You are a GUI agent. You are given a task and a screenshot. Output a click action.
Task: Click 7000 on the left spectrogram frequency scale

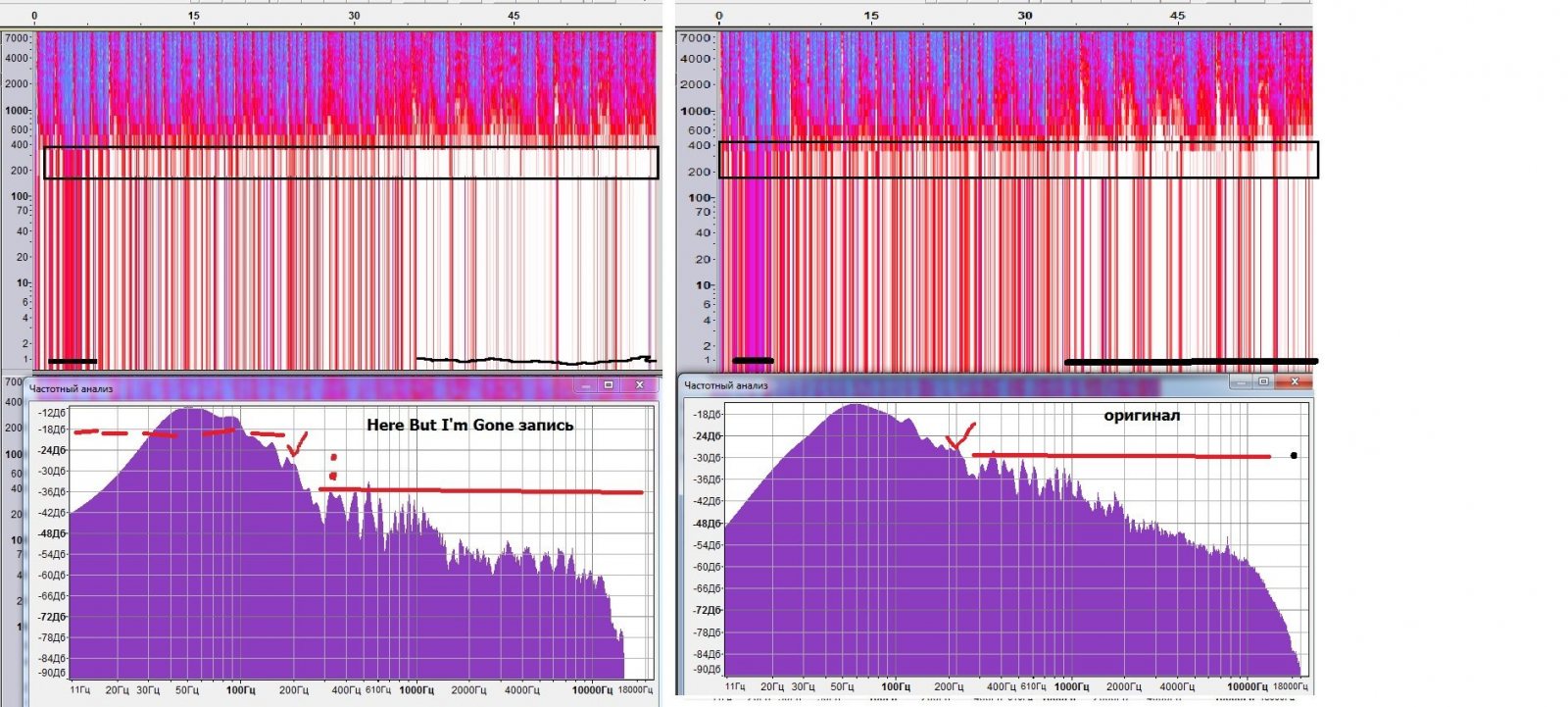tap(17, 38)
